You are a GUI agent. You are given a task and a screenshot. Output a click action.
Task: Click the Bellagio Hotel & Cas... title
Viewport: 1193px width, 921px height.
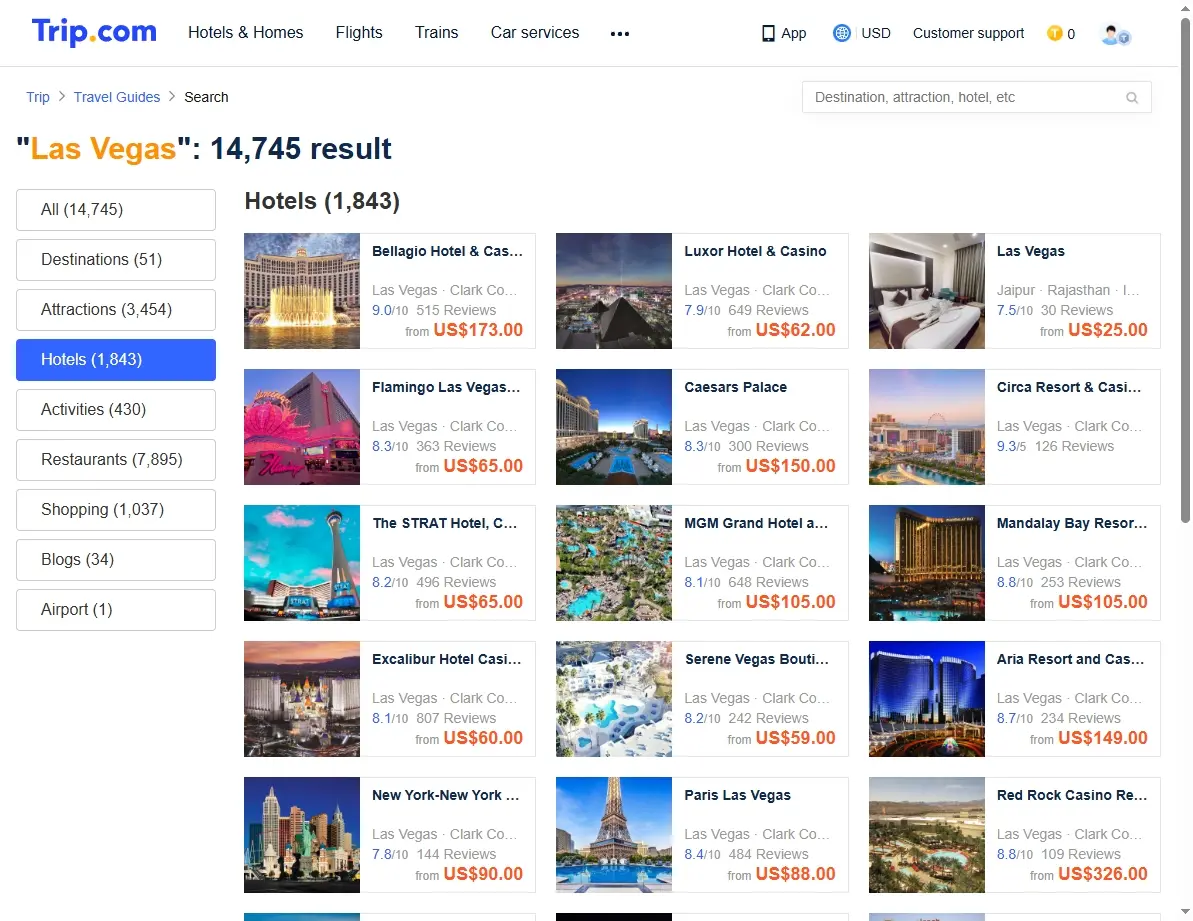447,251
